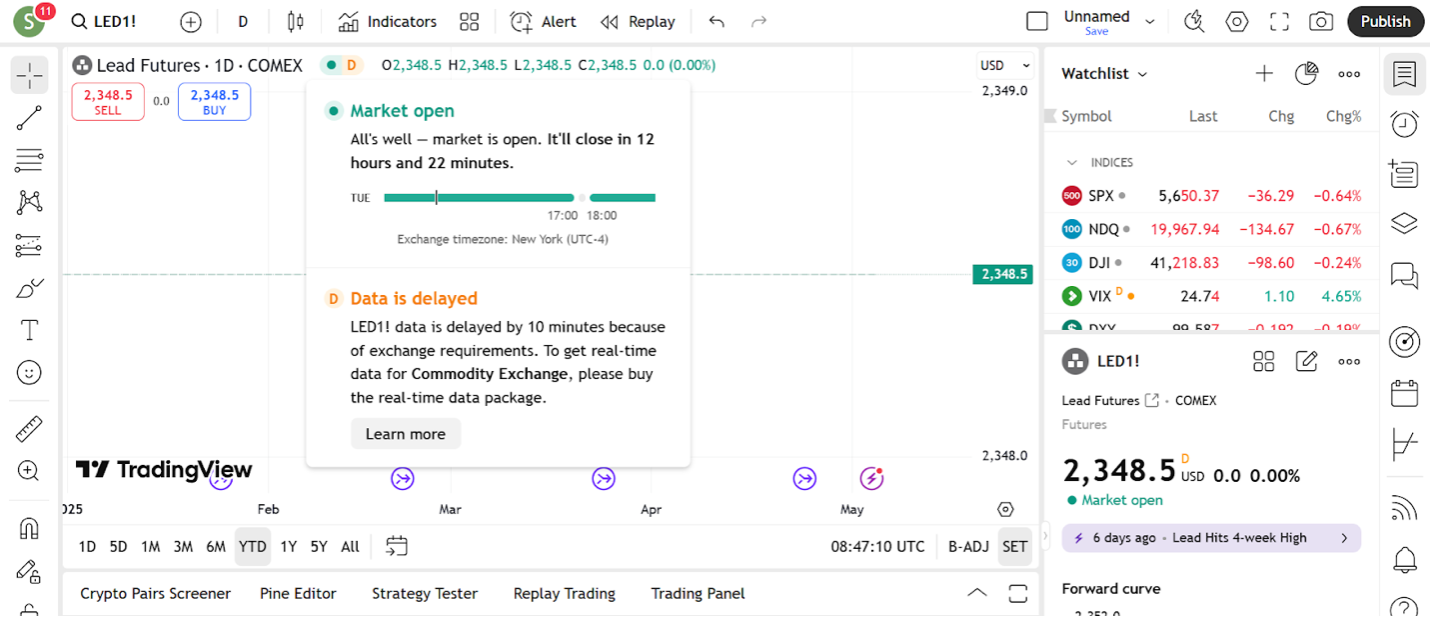Open the user profile avatar menu
The width and height of the screenshot is (1430, 620).
click(29, 22)
